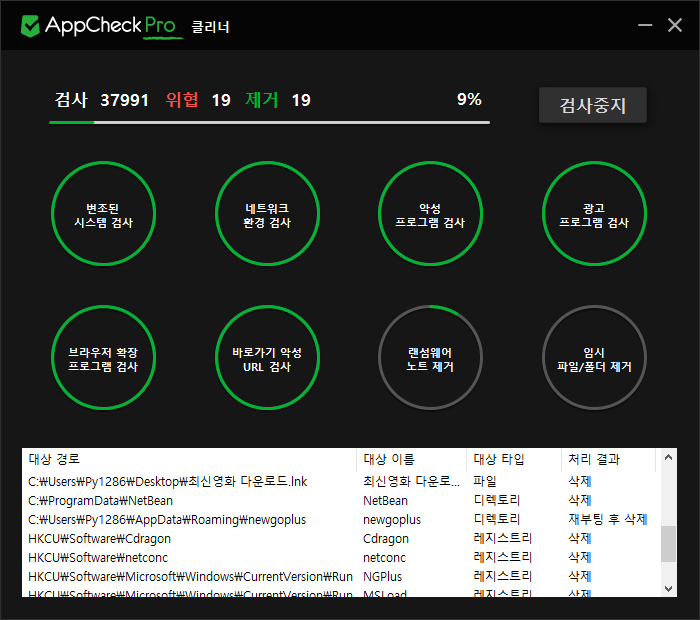700x620 pixels.
Task: Sort by the 처리 결과 column header
Action: pos(608,459)
